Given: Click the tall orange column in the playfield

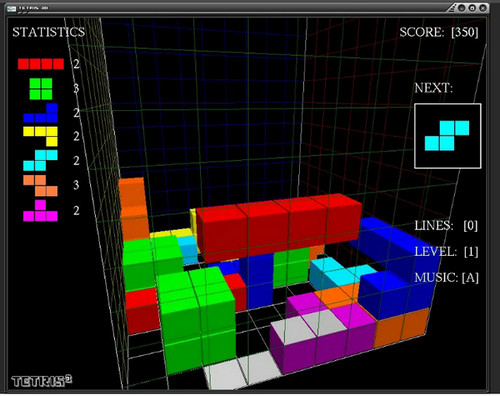Looking at the screenshot, I should [x=133, y=209].
